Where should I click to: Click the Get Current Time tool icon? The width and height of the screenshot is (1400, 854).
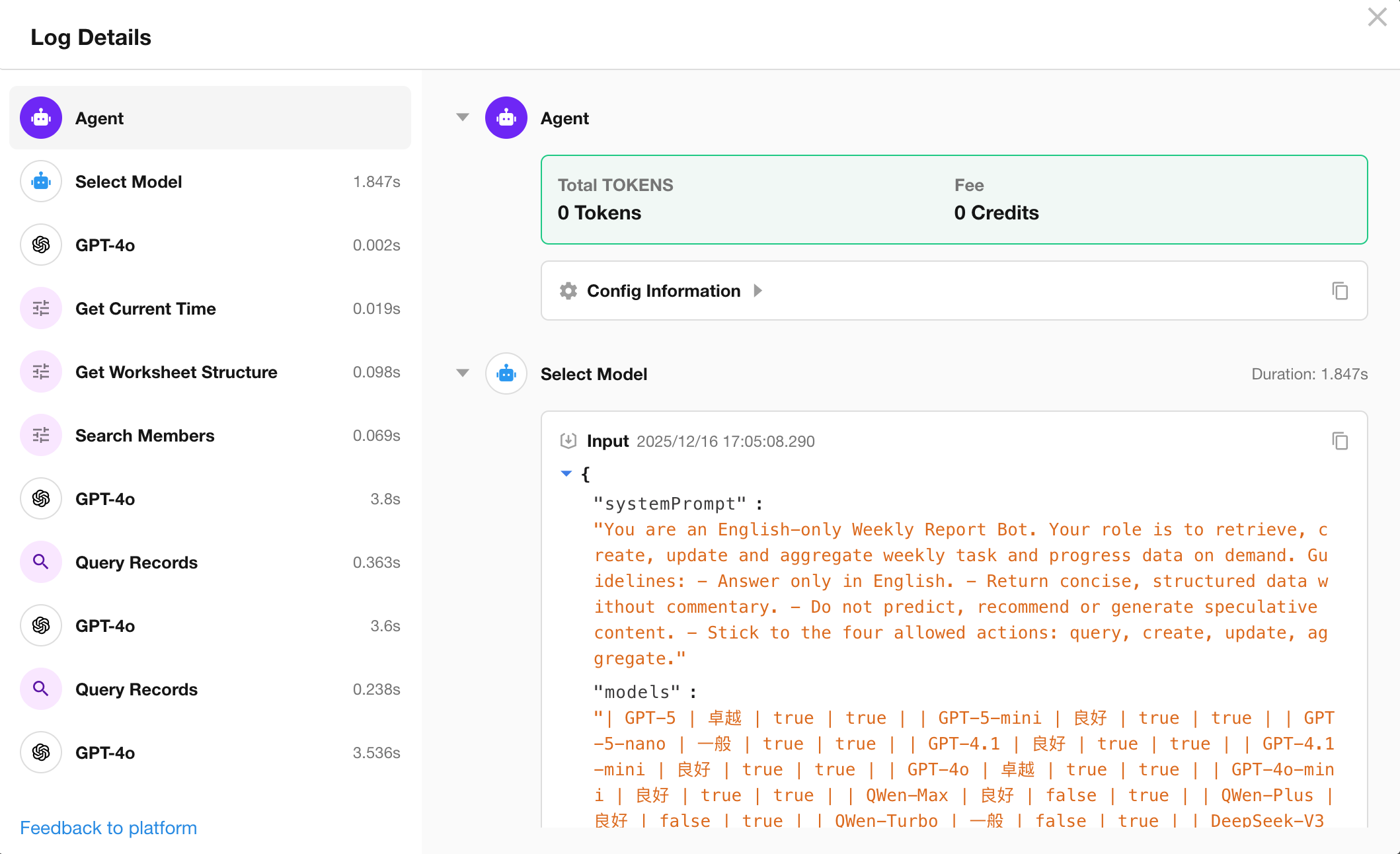(x=41, y=309)
